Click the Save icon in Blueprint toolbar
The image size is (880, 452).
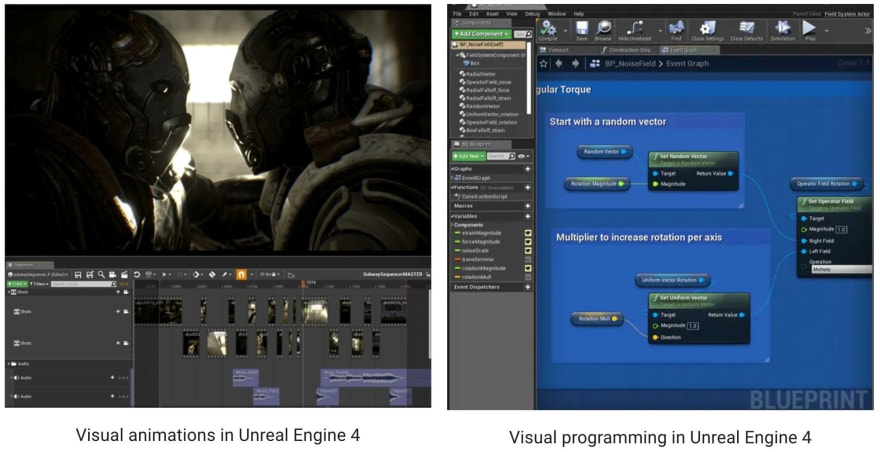click(581, 30)
